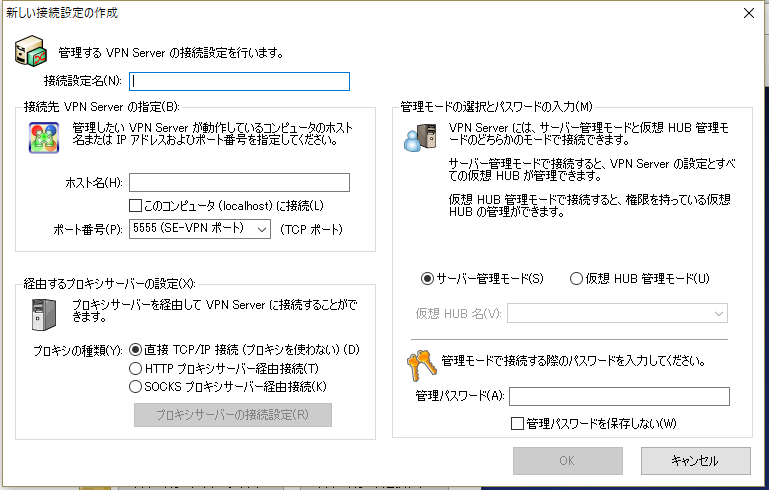This screenshot has width=769, height=490.
Task: Click the golden keys password icon
Action: coord(420,364)
